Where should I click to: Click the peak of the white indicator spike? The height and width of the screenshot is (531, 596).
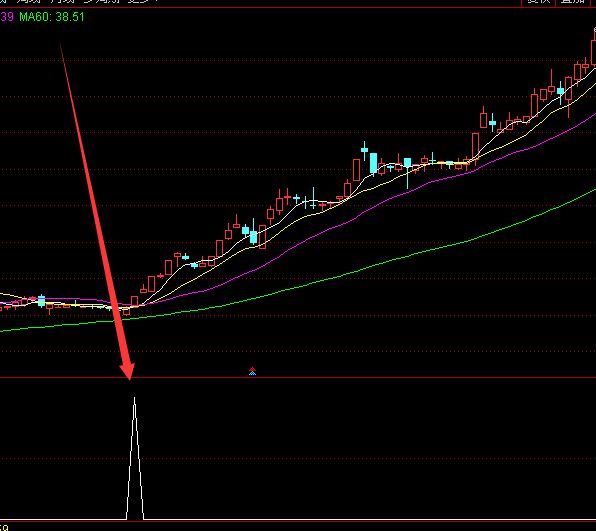pyautogui.click(x=135, y=398)
